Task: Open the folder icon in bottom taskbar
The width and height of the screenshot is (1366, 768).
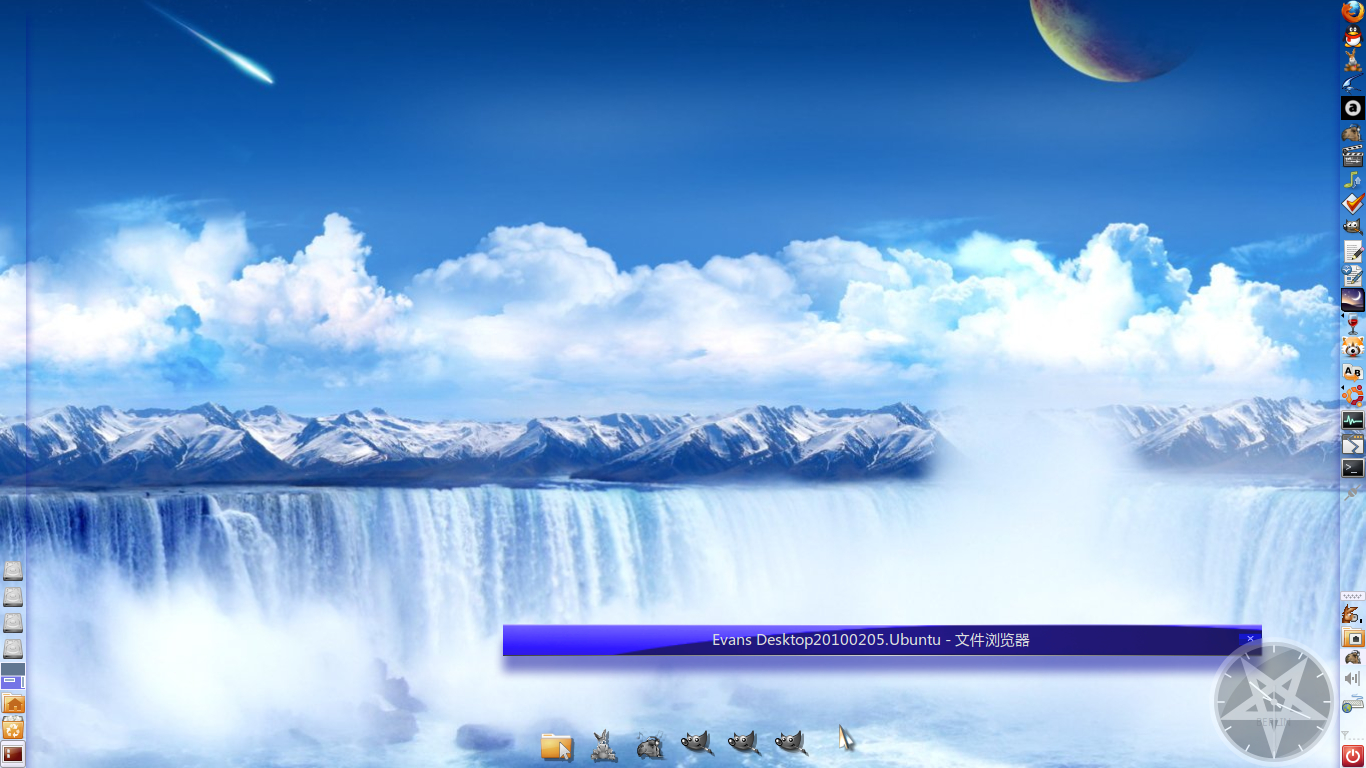Action: pos(557,746)
